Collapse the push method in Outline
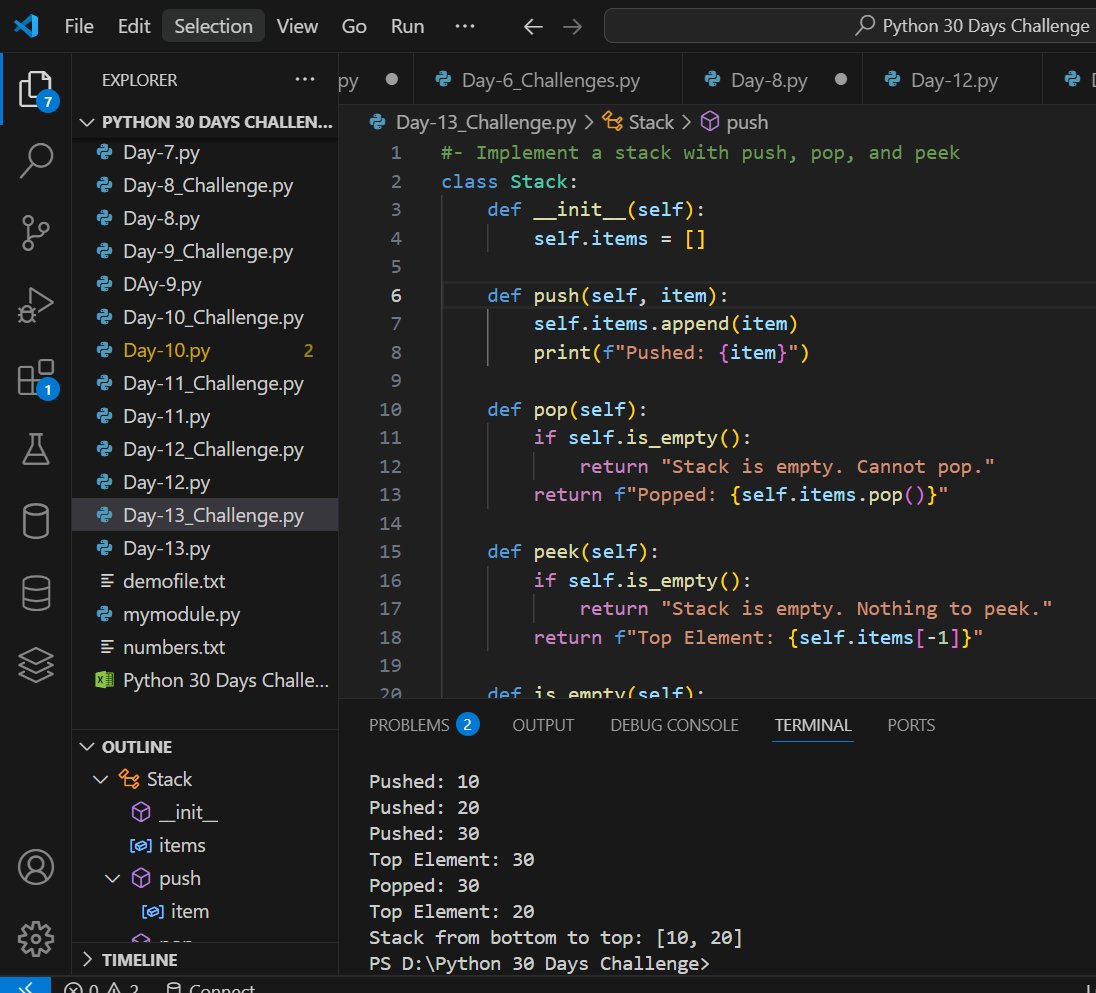1096x993 pixels. pos(113,878)
